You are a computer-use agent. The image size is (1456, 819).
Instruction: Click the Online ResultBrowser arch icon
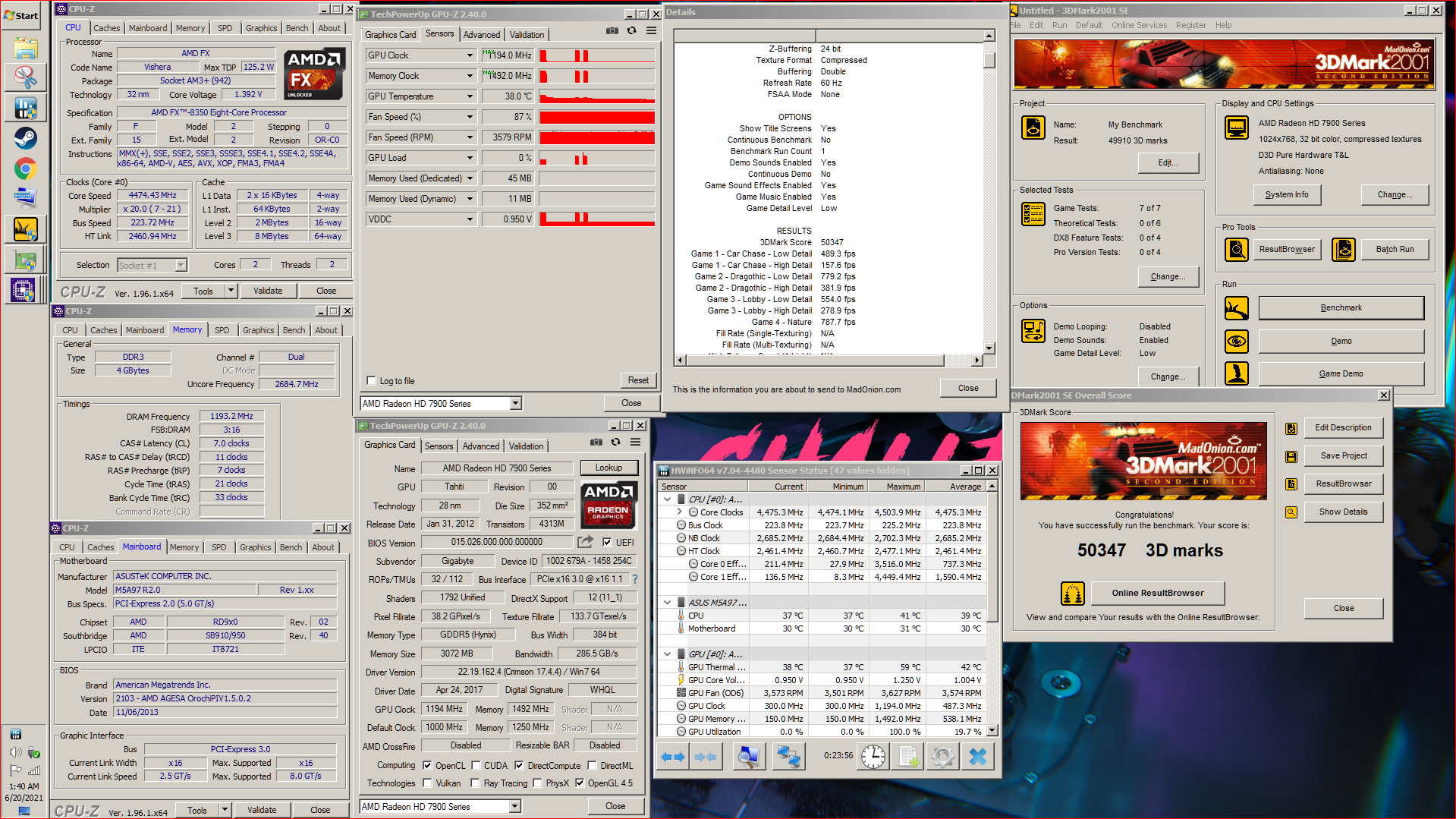1073,594
